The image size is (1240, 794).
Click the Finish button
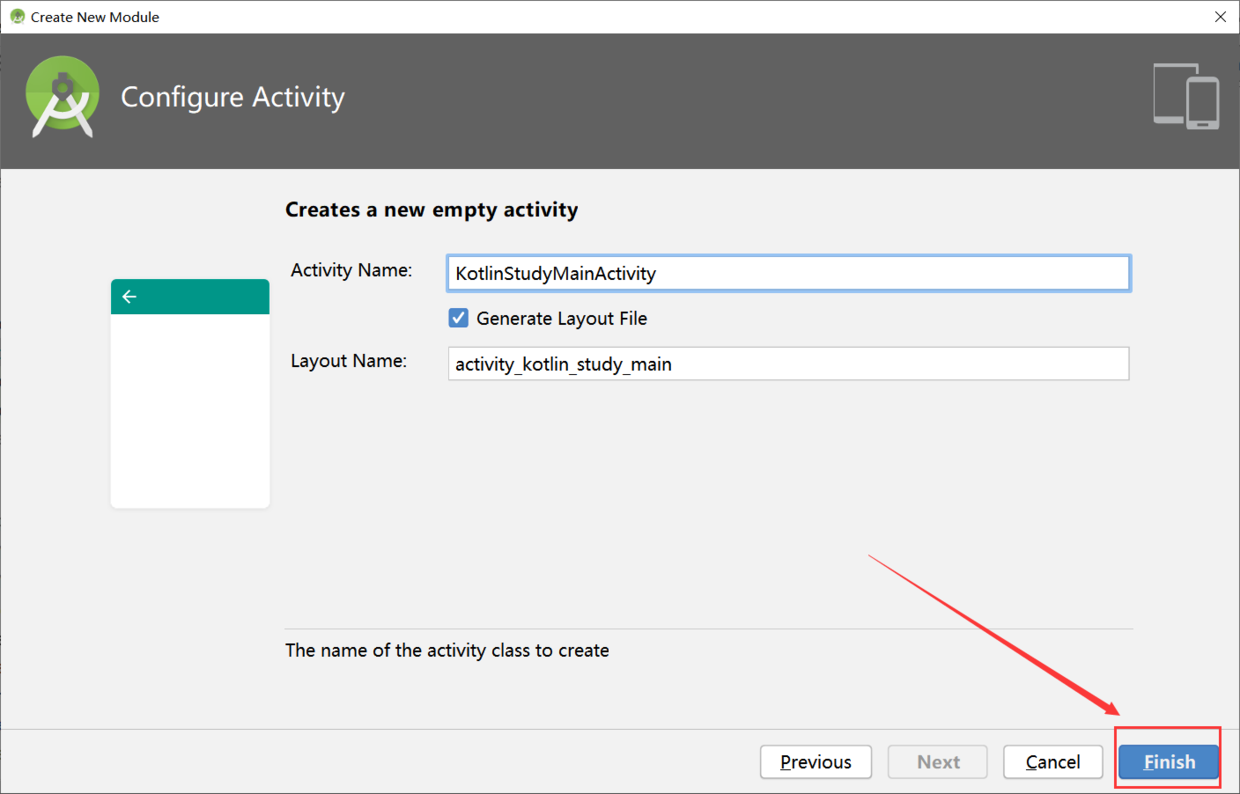click(1169, 762)
